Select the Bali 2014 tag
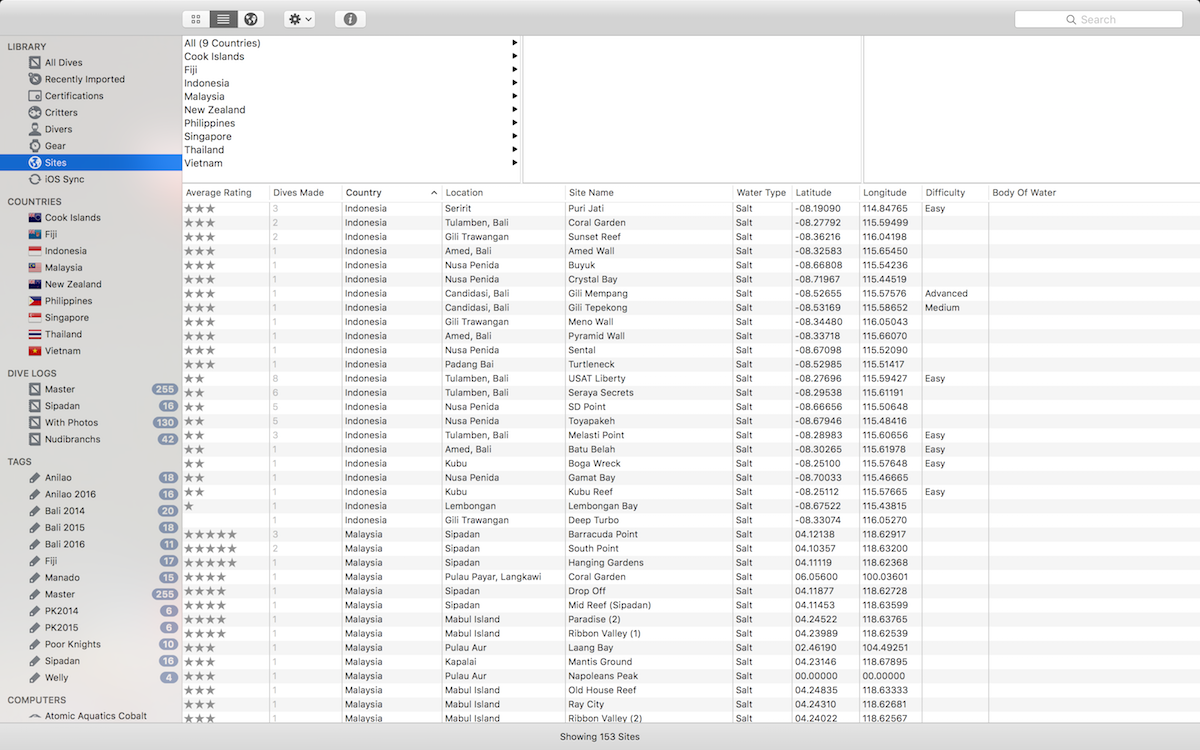The width and height of the screenshot is (1200, 750). [91, 511]
